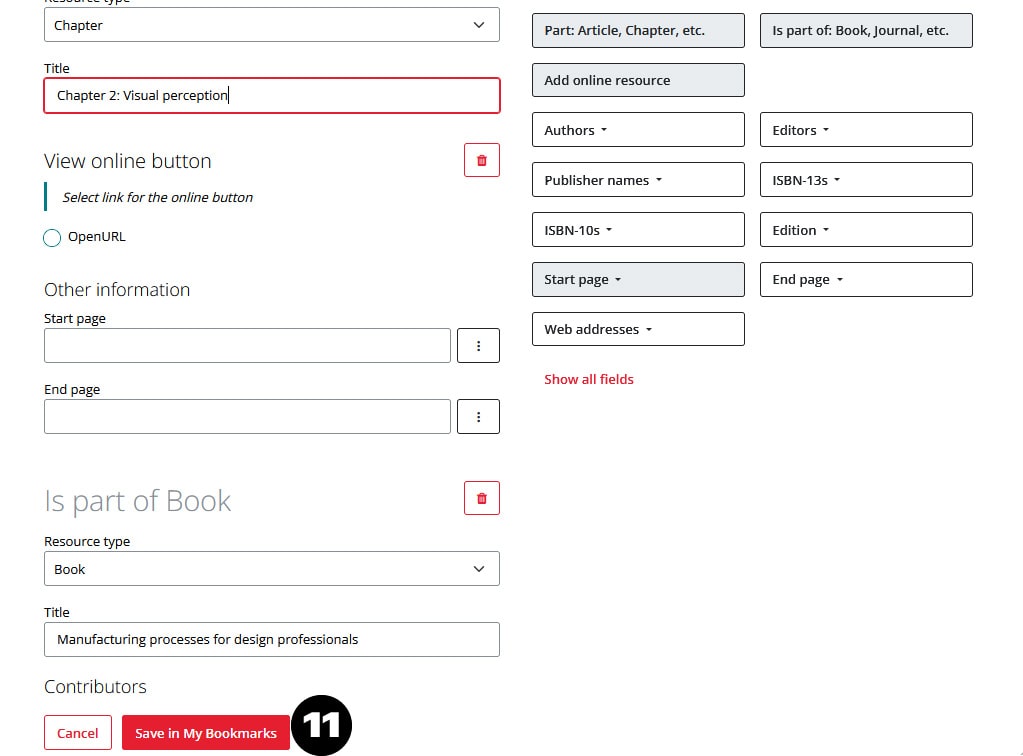Image resolution: width=1023 pixels, height=756 pixels.
Task: Expand the Editors field dropdown
Action: pos(865,130)
